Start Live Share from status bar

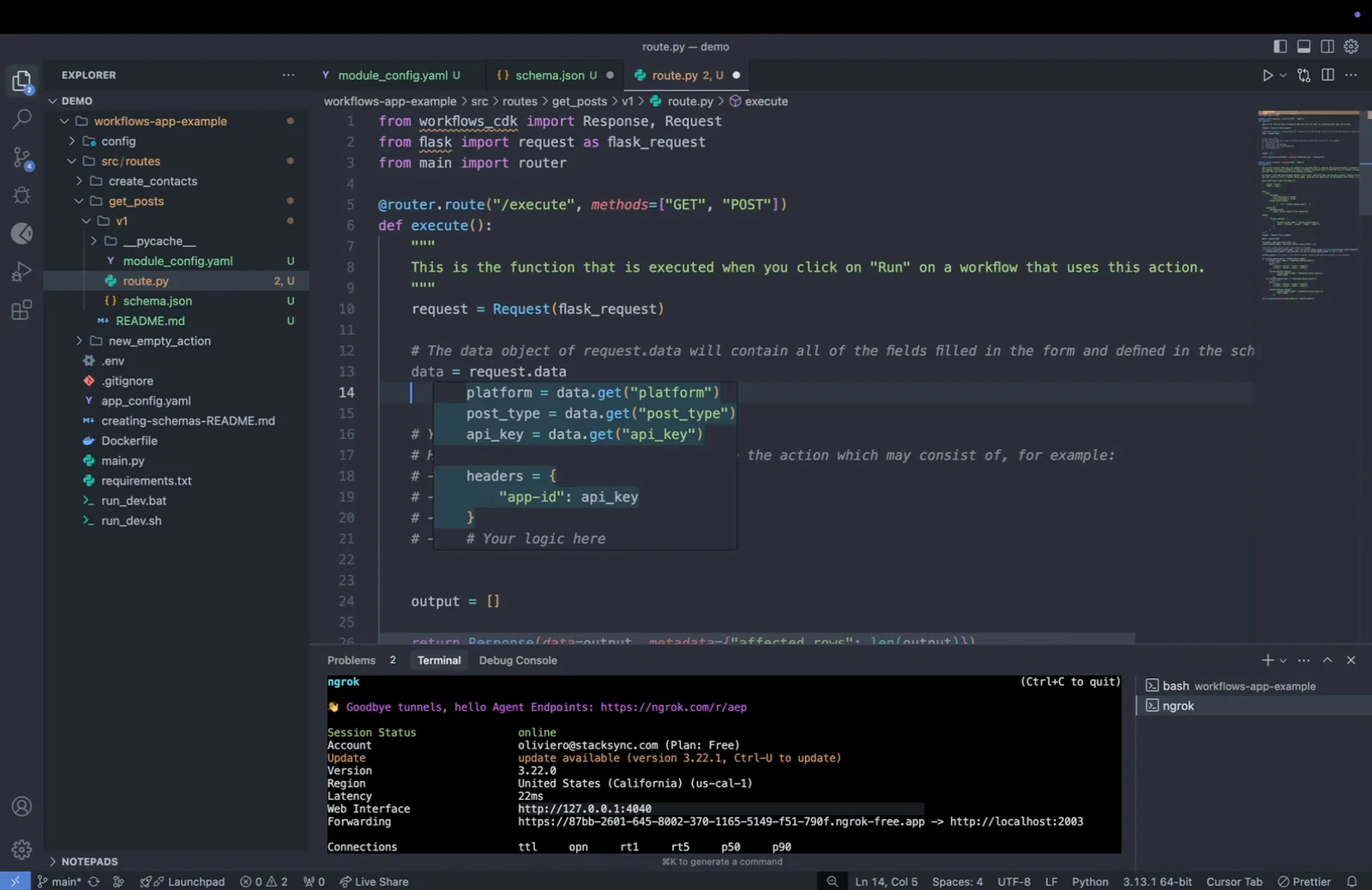pyautogui.click(x=374, y=881)
